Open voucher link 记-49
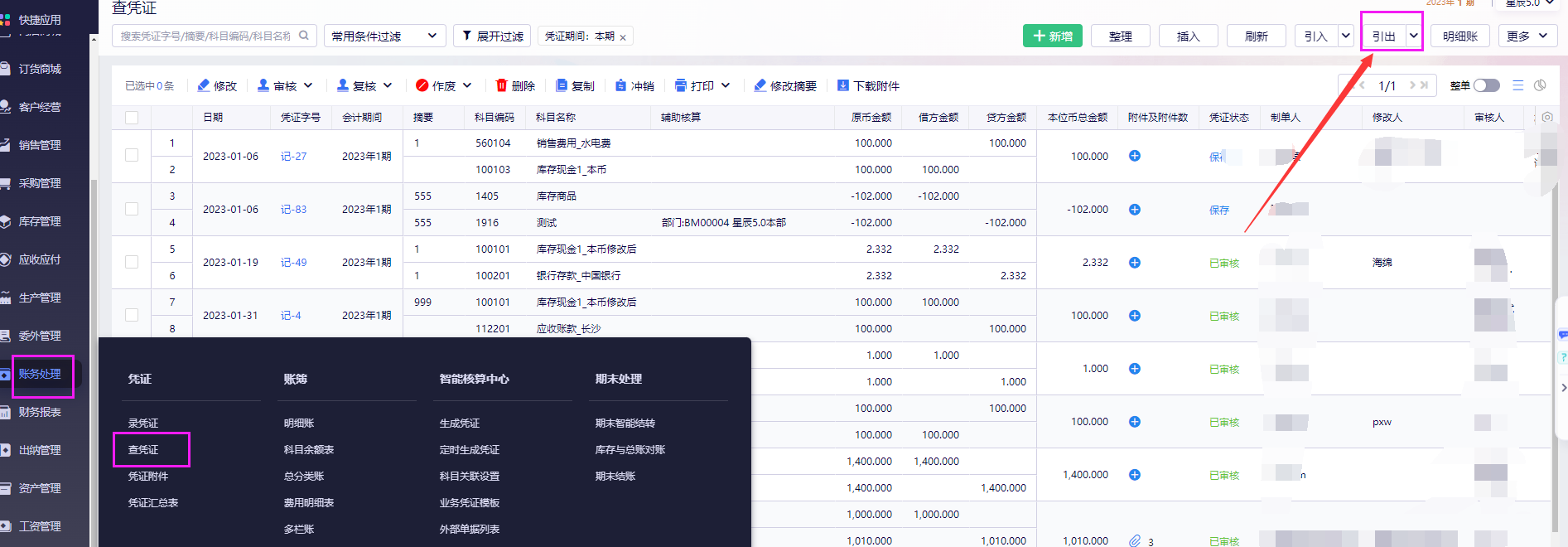 [x=293, y=262]
